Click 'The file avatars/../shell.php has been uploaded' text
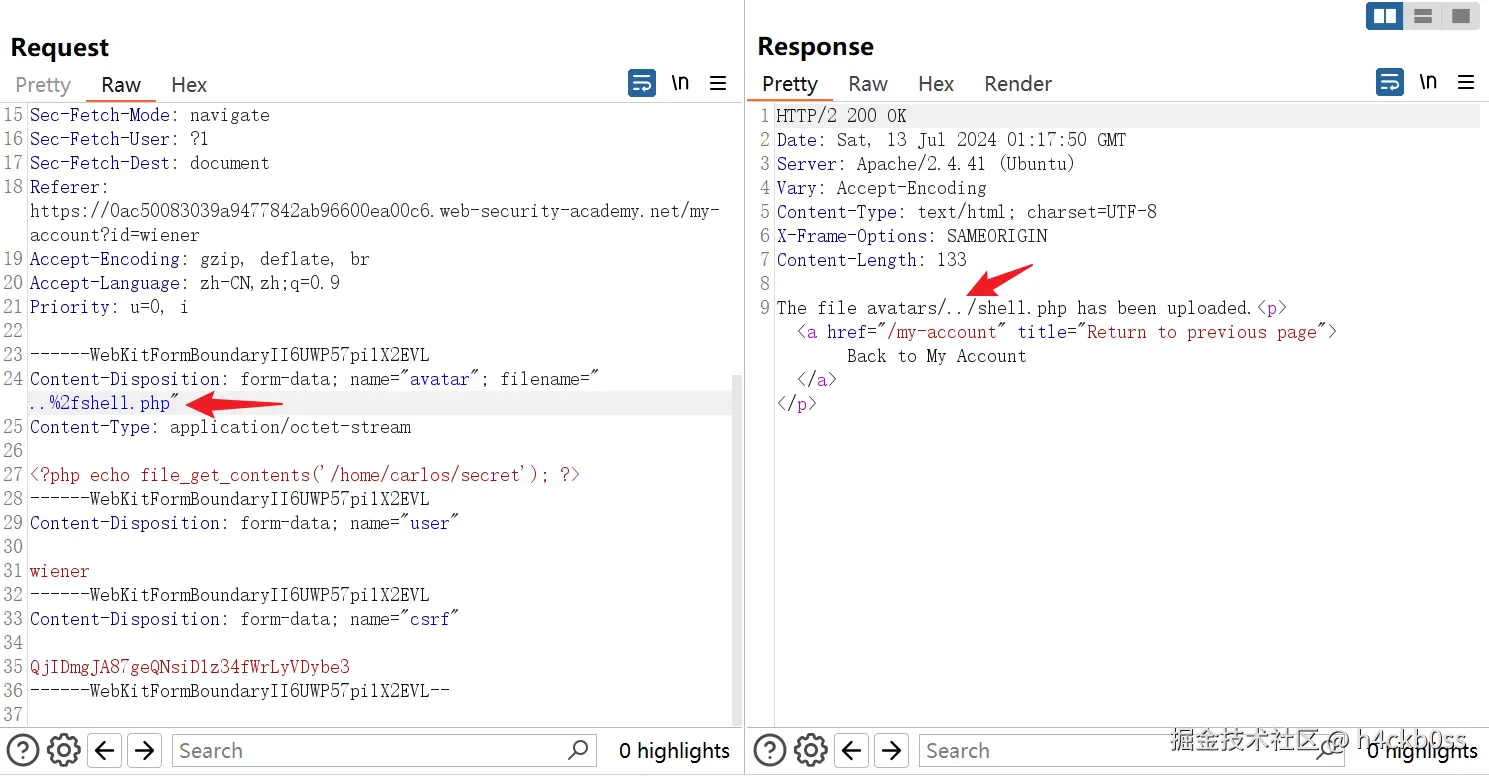 1014,308
